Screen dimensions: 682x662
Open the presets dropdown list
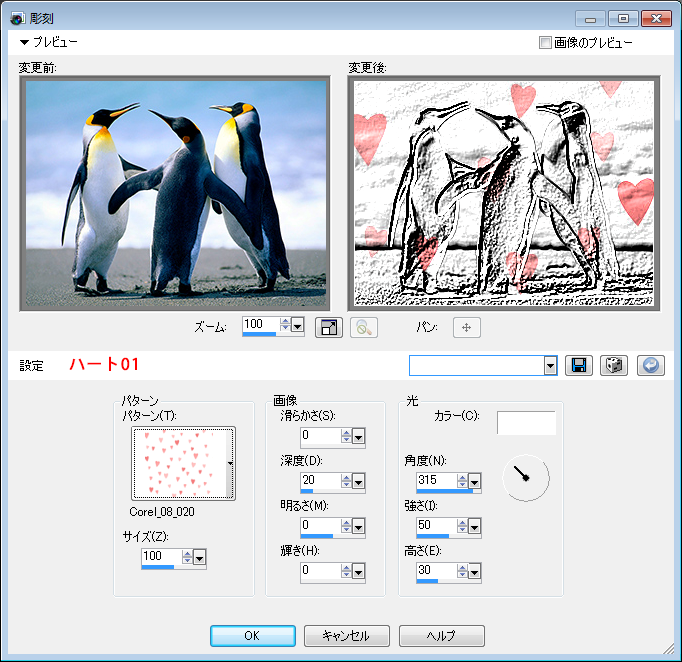[550, 366]
